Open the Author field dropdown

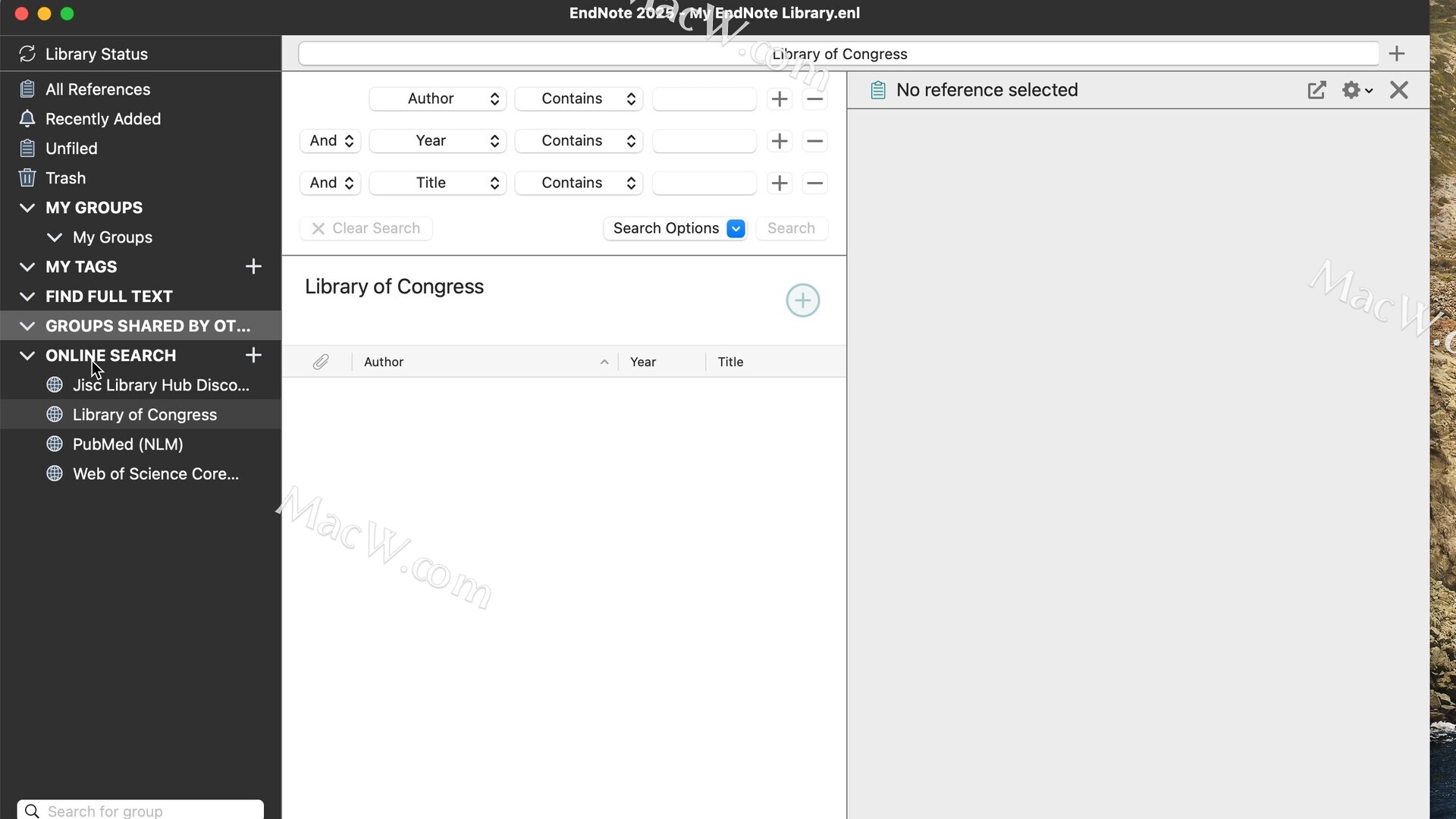(438, 99)
